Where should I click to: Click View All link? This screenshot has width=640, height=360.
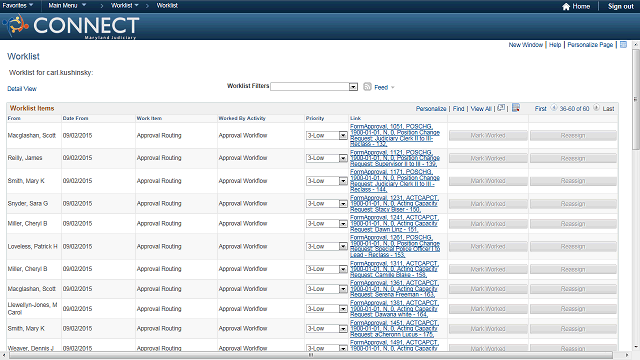click(x=481, y=109)
